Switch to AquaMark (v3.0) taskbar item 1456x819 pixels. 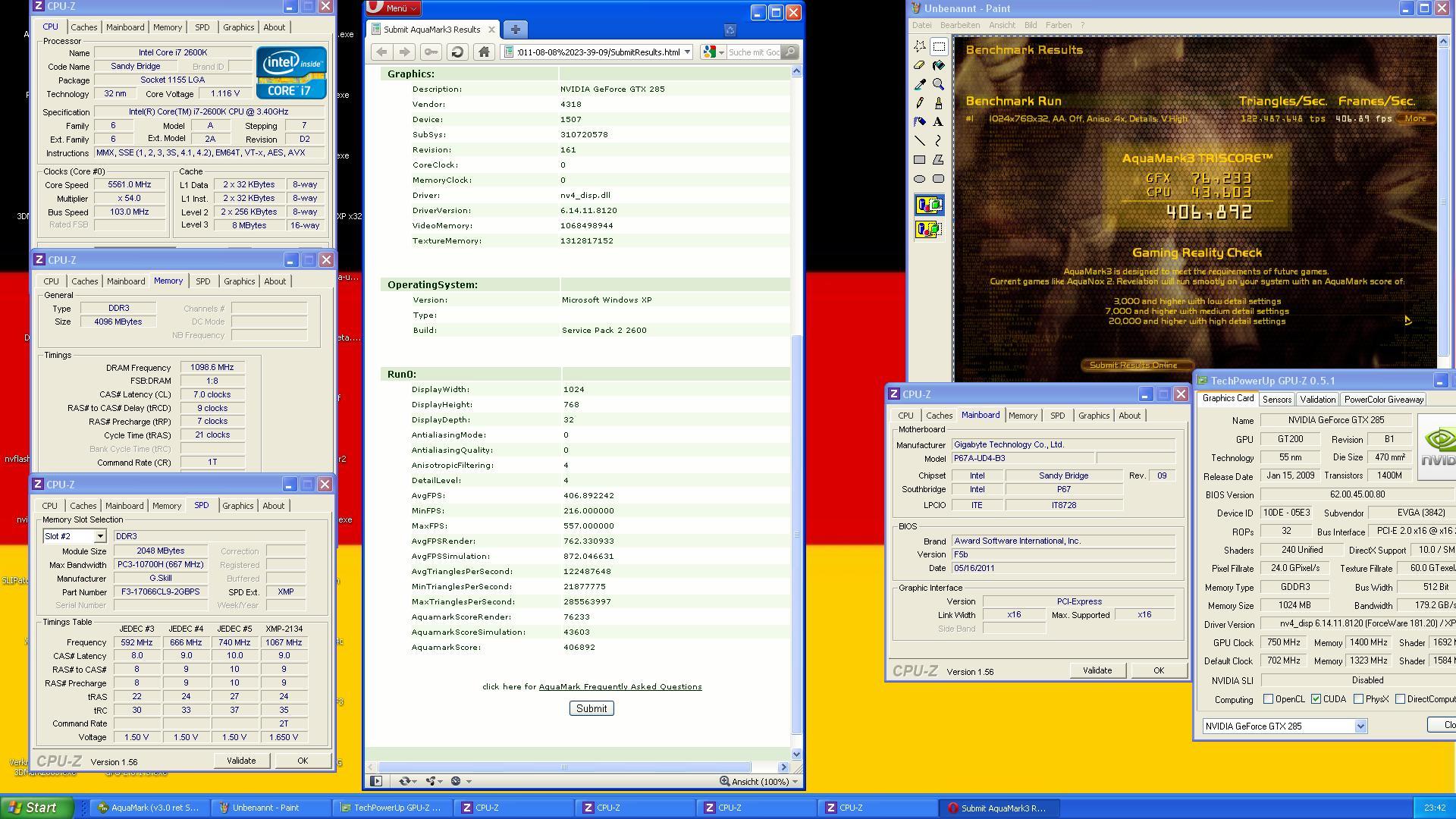[149, 808]
